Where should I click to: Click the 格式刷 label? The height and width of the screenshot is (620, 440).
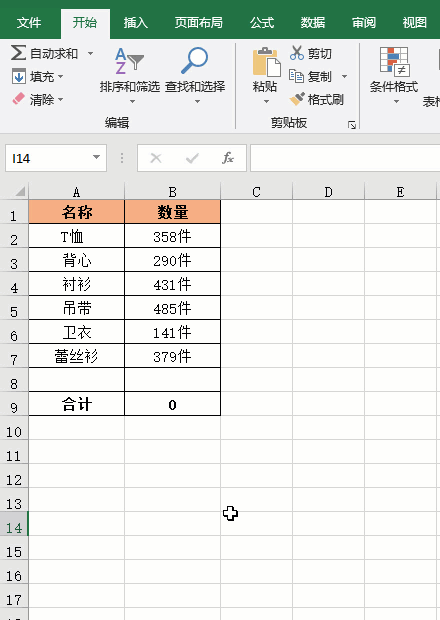pyautogui.click(x=326, y=99)
